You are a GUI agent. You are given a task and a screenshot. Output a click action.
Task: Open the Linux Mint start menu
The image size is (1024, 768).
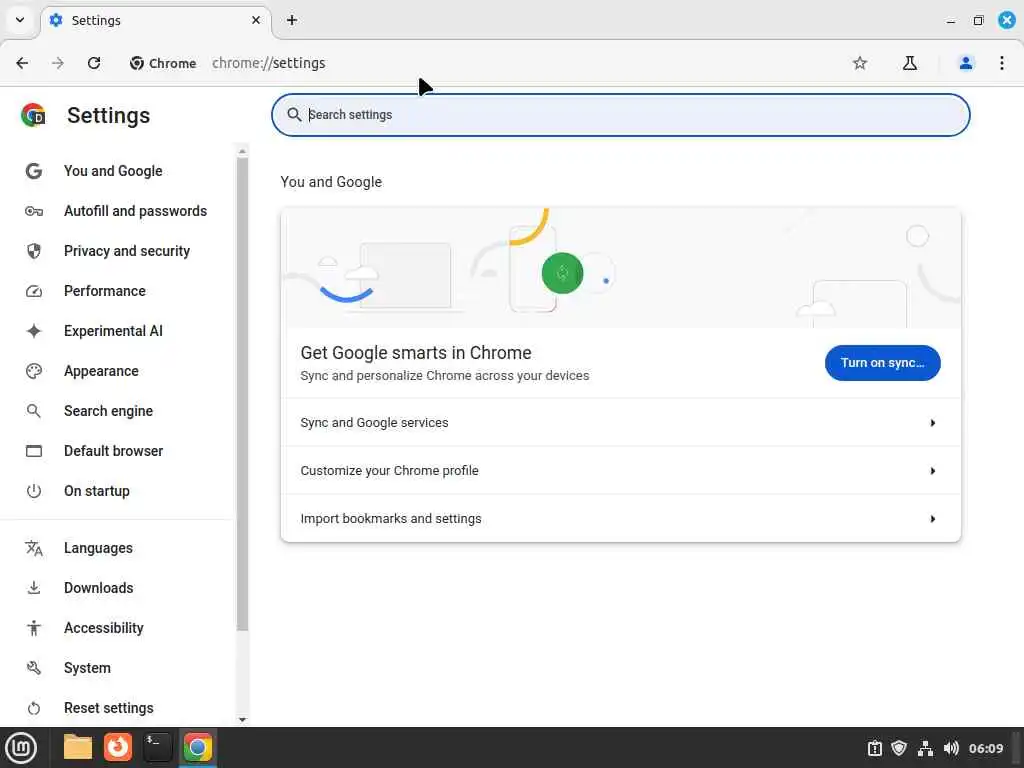click(x=21, y=748)
